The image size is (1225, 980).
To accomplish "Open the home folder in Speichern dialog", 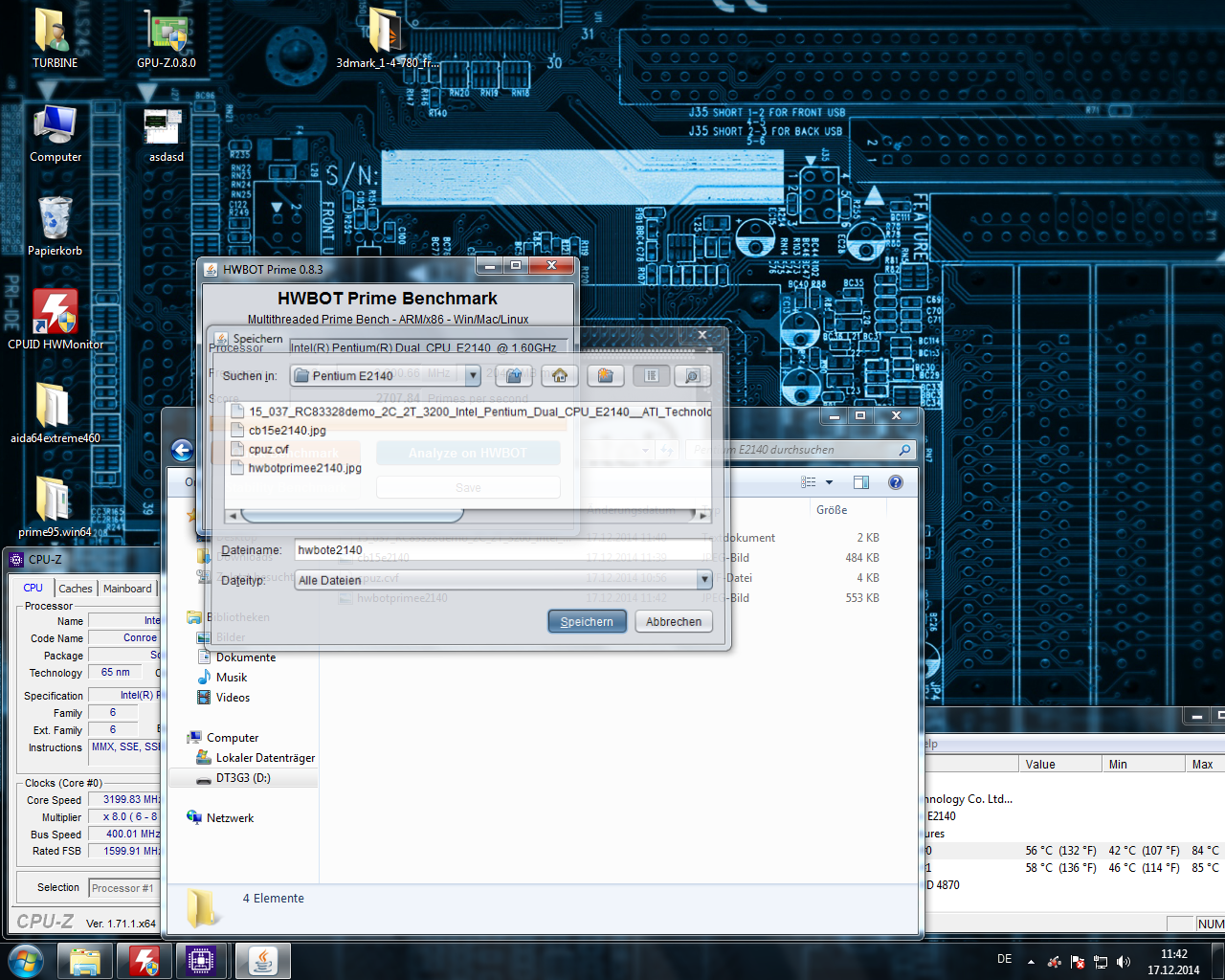I will [x=560, y=376].
